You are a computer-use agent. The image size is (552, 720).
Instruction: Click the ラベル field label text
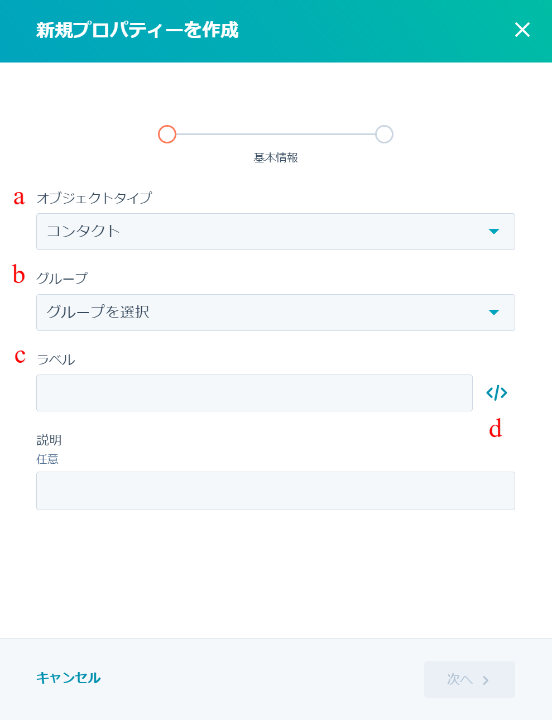point(56,360)
